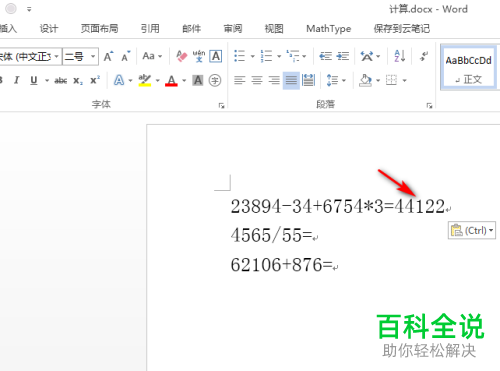Open the 保存到云笔记 tab

[x=401, y=29]
